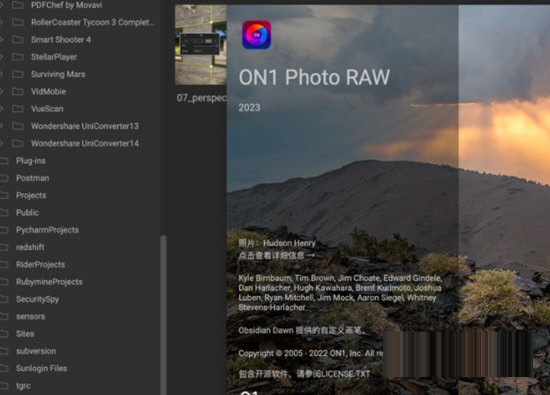Click the PDFChef by Movavi folder icon
Viewport: 550px width, 395px height.
pos(18,5)
